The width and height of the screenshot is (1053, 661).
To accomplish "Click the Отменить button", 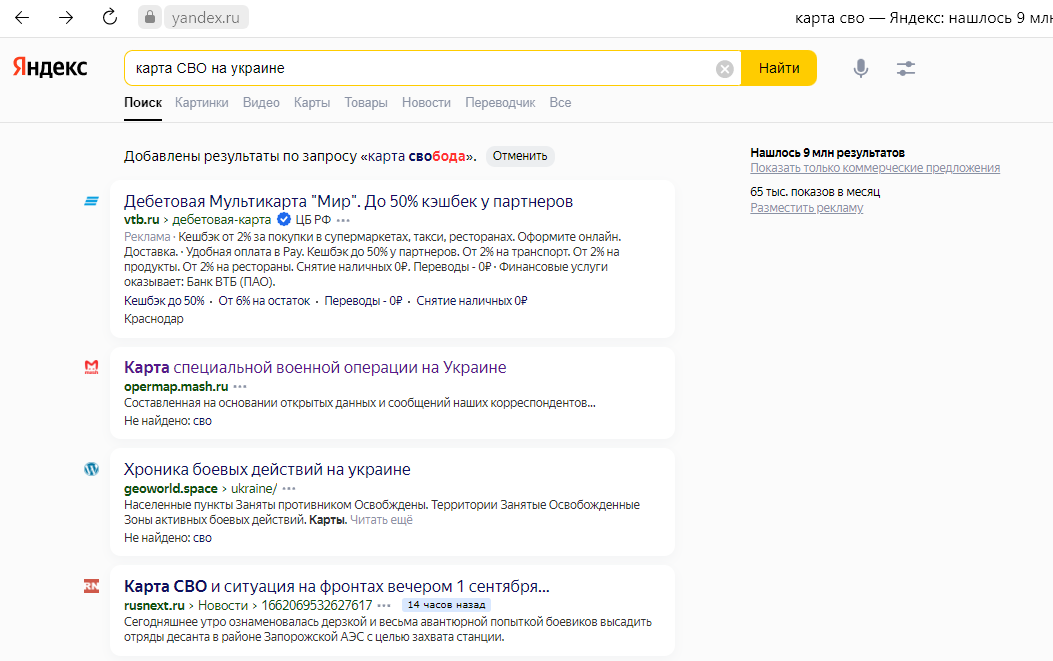I will click(520, 156).
